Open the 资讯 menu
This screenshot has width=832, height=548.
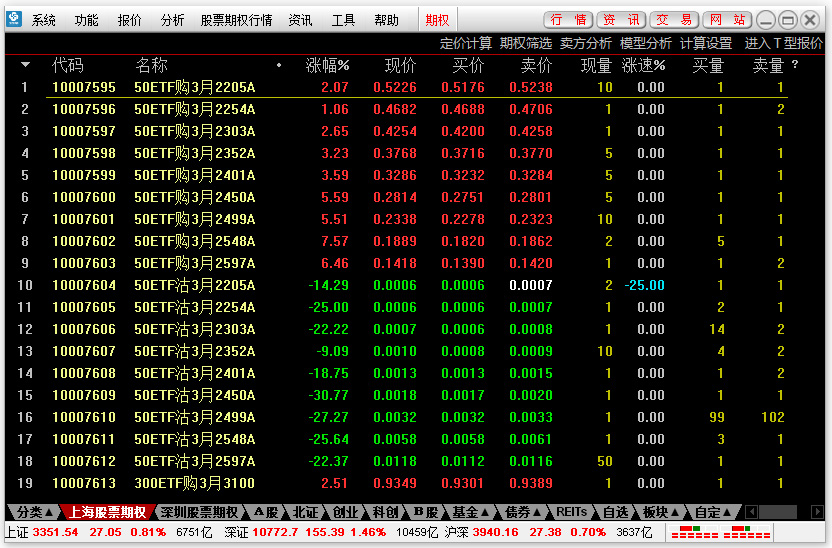[300, 20]
